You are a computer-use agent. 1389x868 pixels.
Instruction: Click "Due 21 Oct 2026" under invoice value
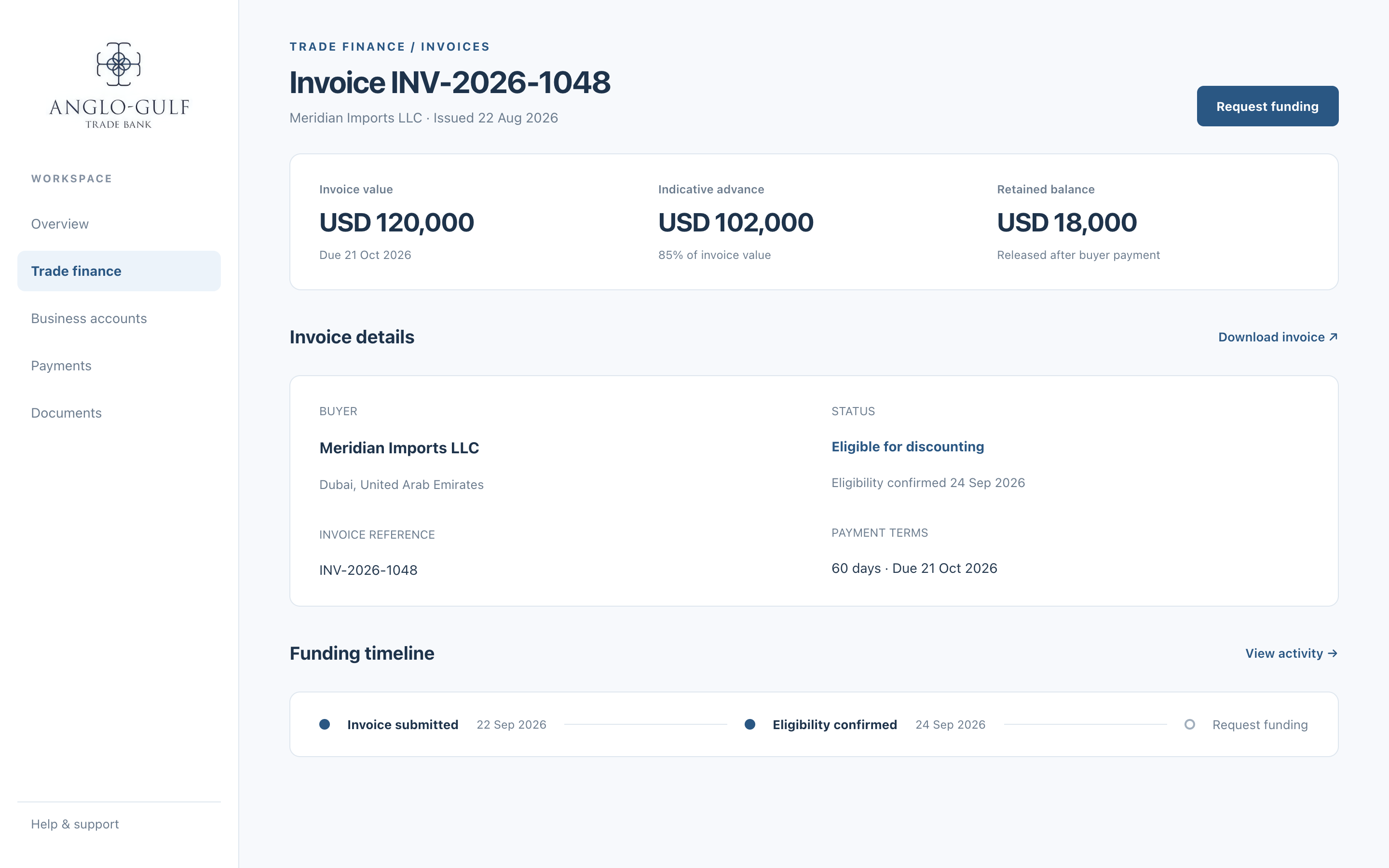tap(365, 255)
